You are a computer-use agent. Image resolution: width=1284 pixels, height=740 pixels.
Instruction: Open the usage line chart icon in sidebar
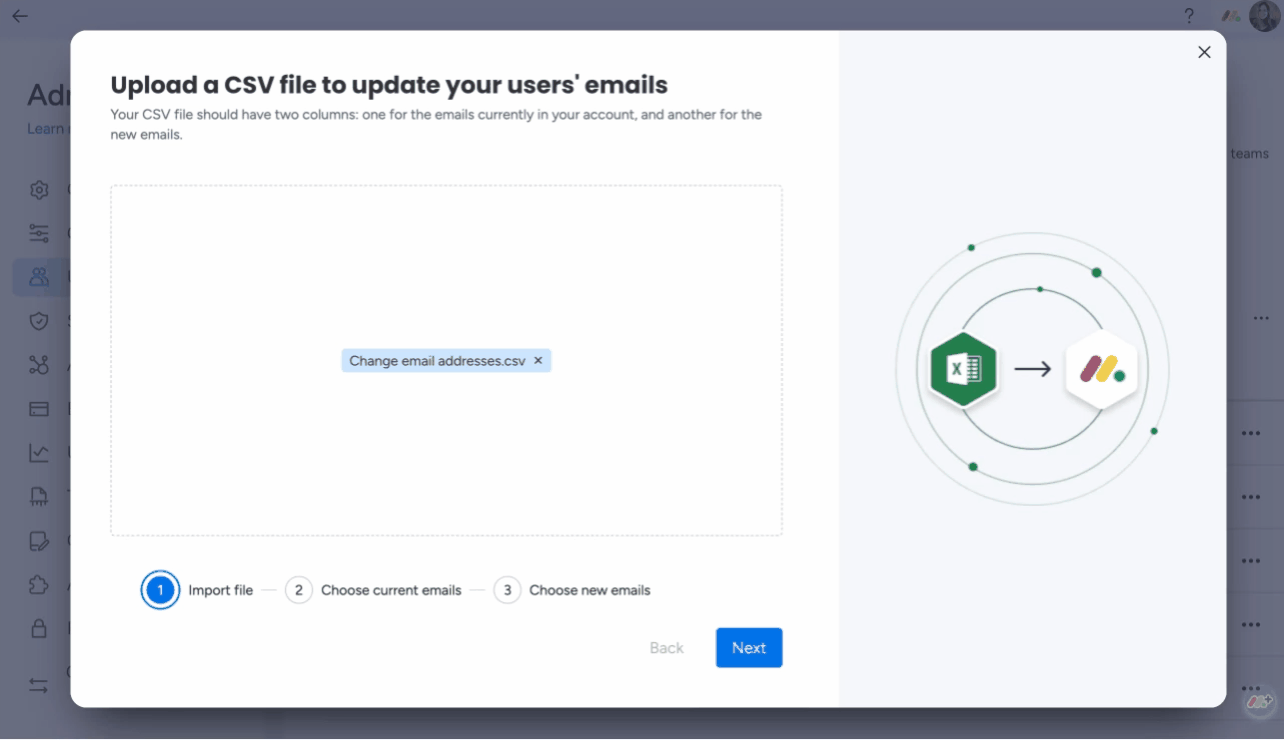tap(39, 453)
